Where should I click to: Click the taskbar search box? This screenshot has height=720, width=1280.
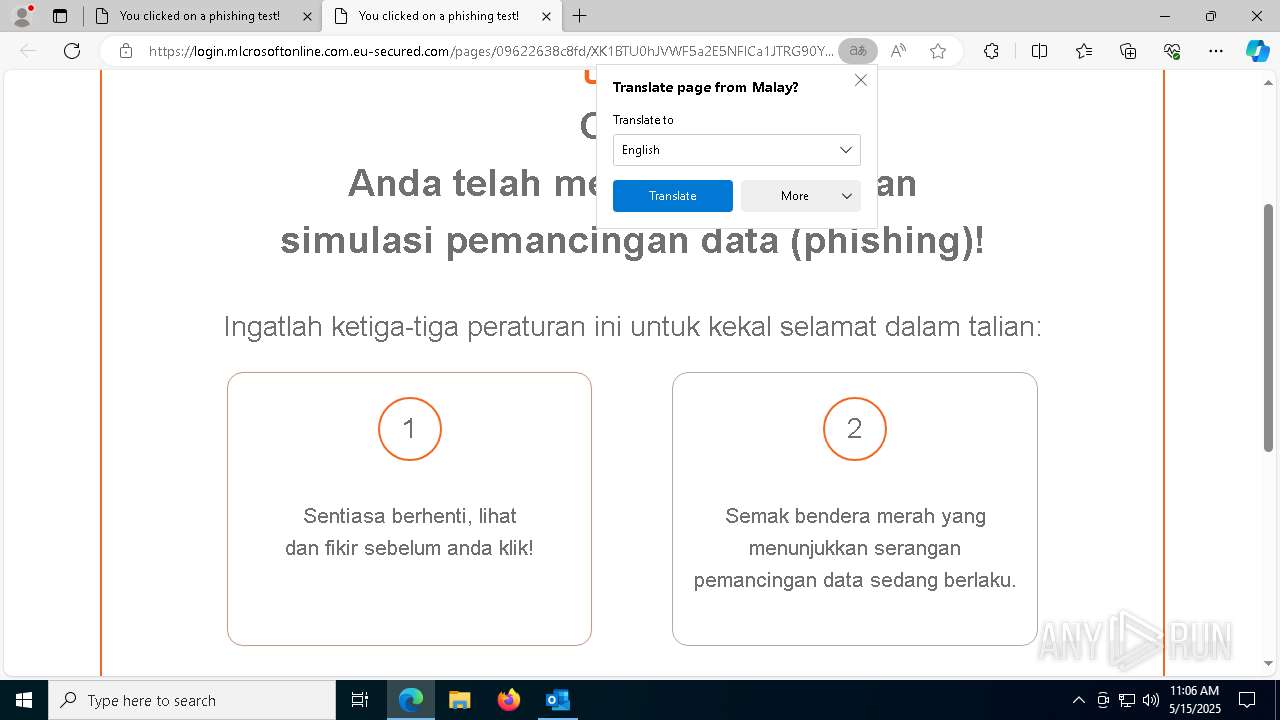[x=192, y=700]
